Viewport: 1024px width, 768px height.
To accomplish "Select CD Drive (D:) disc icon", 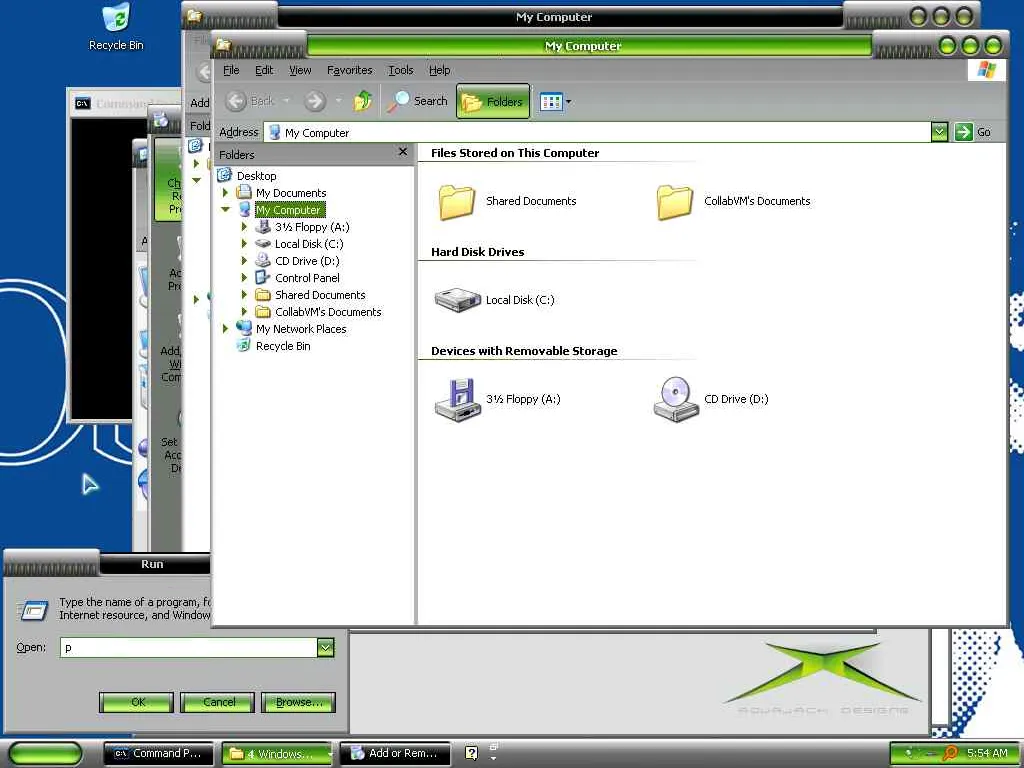I will pyautogui.click(x=676, y=399).
